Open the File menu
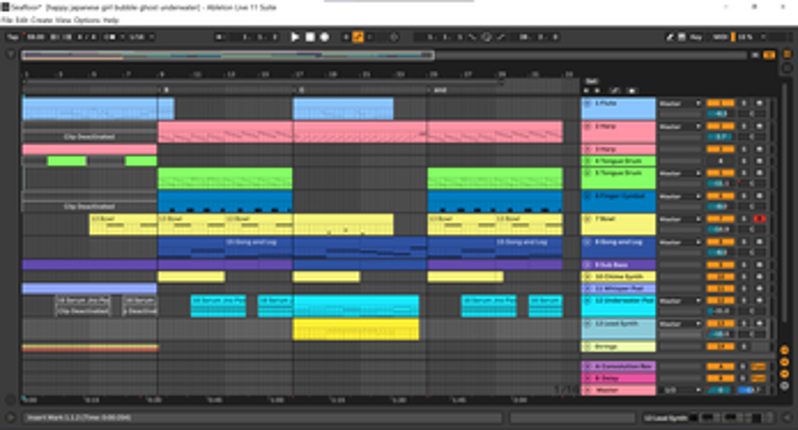The image size is (798, 430). (x=8, y=20)
